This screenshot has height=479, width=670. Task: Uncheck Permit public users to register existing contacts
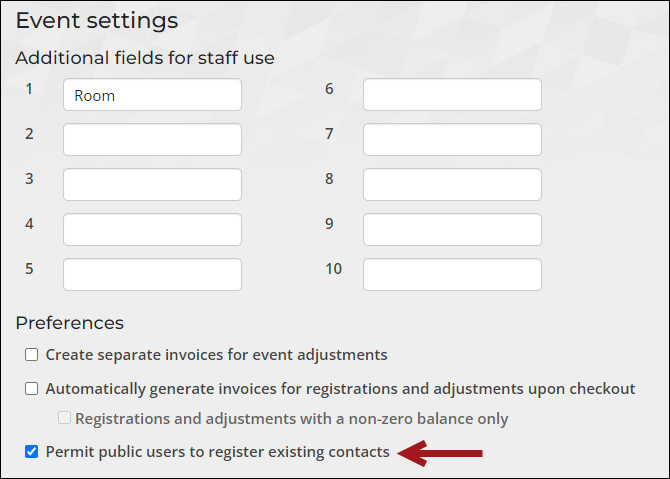(x=32, y=452)
